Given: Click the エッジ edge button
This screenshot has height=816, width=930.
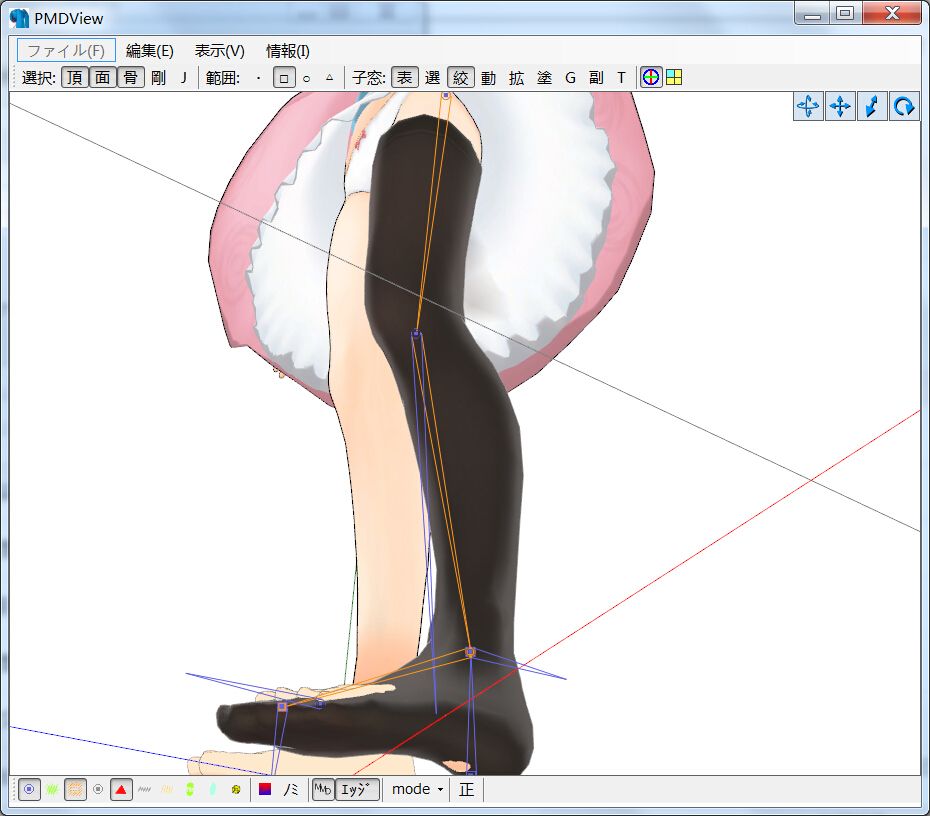Looking at the screenshot, I should click(357, 789).
